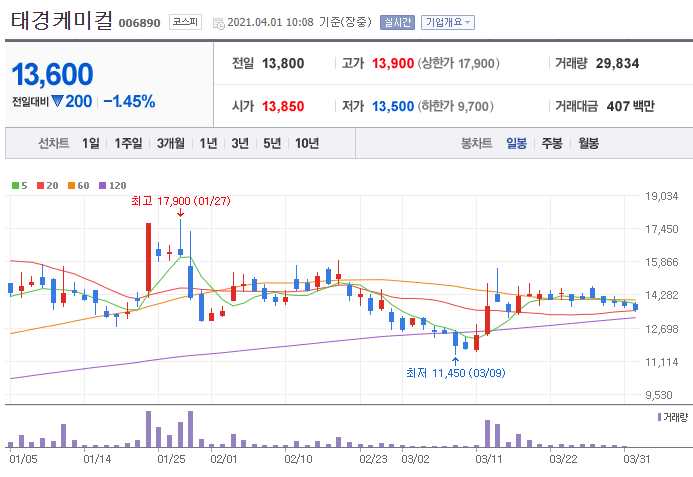The width and height of the screenshot is (693, 477).
Task: Click the blue down-triangle change icon
Action: pos(58,101)
